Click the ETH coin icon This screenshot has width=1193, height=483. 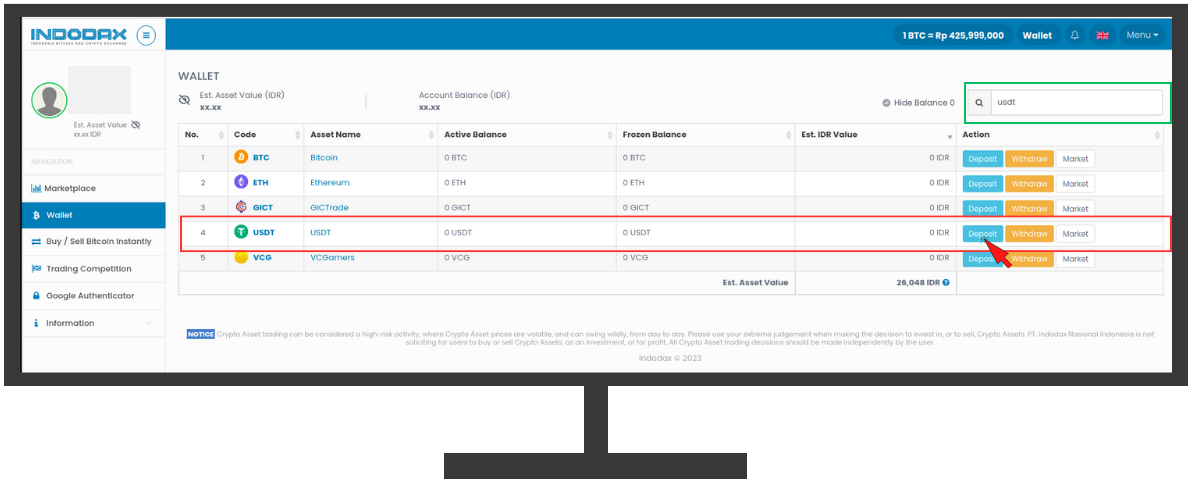point(241,183)
